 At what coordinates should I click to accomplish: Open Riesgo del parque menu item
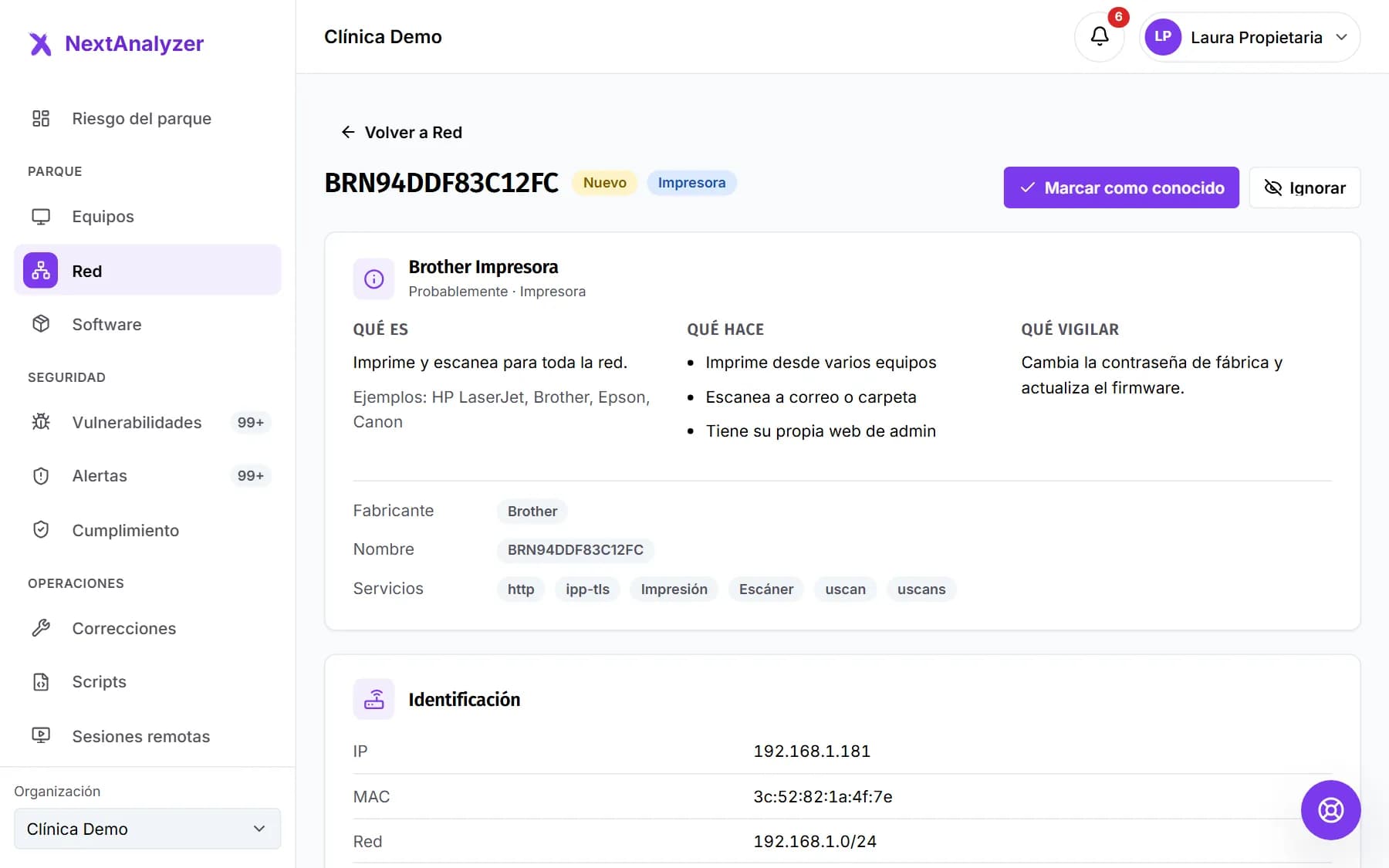coord(147,118)
